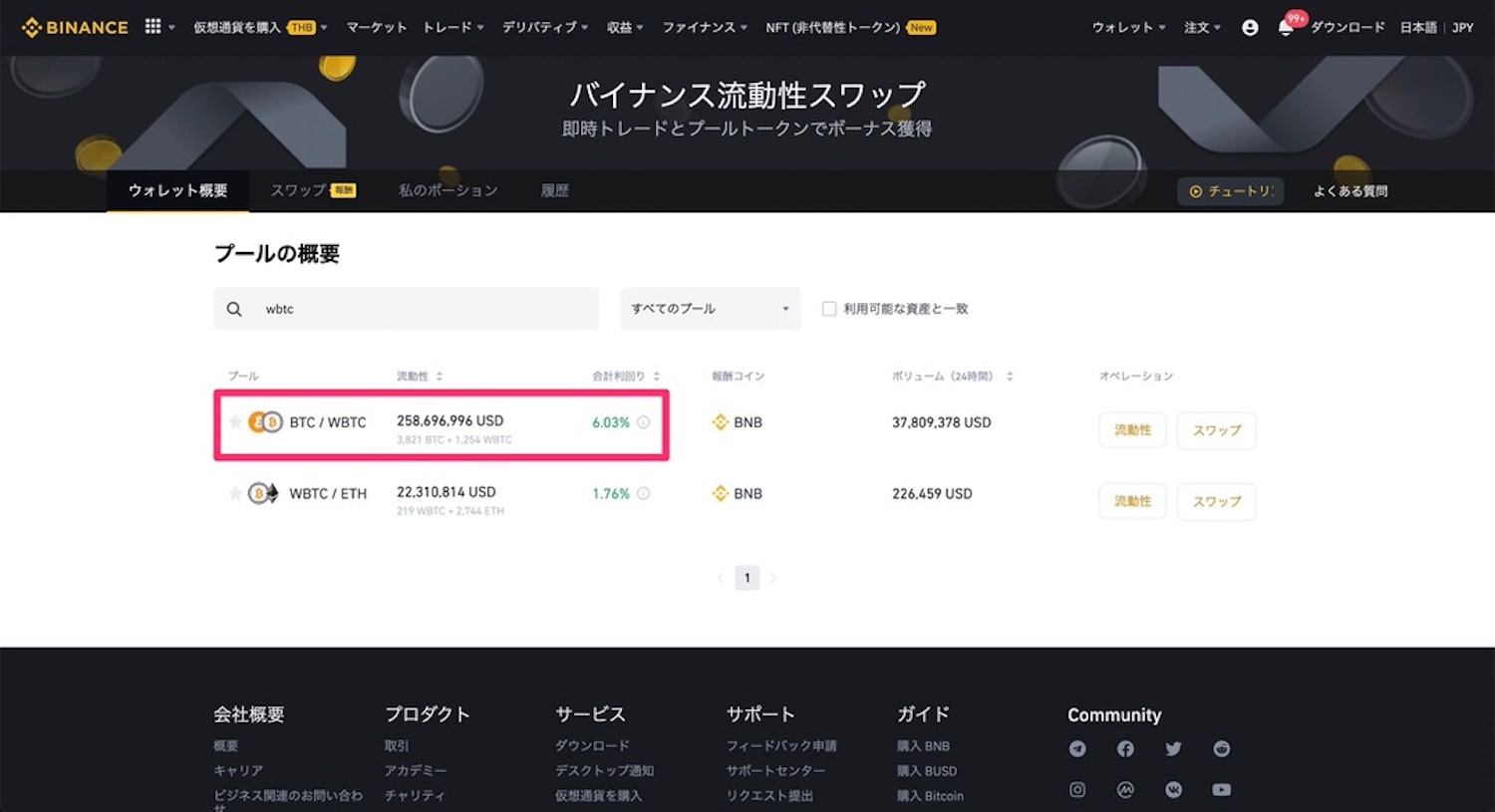Favorite the WBTC / ETH pool star
1495x812 pixels.
tap(235, 493)
